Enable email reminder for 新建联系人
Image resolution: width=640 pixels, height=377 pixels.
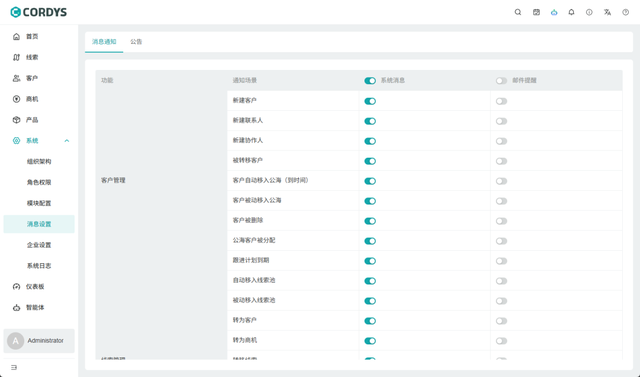coord(502,121)
